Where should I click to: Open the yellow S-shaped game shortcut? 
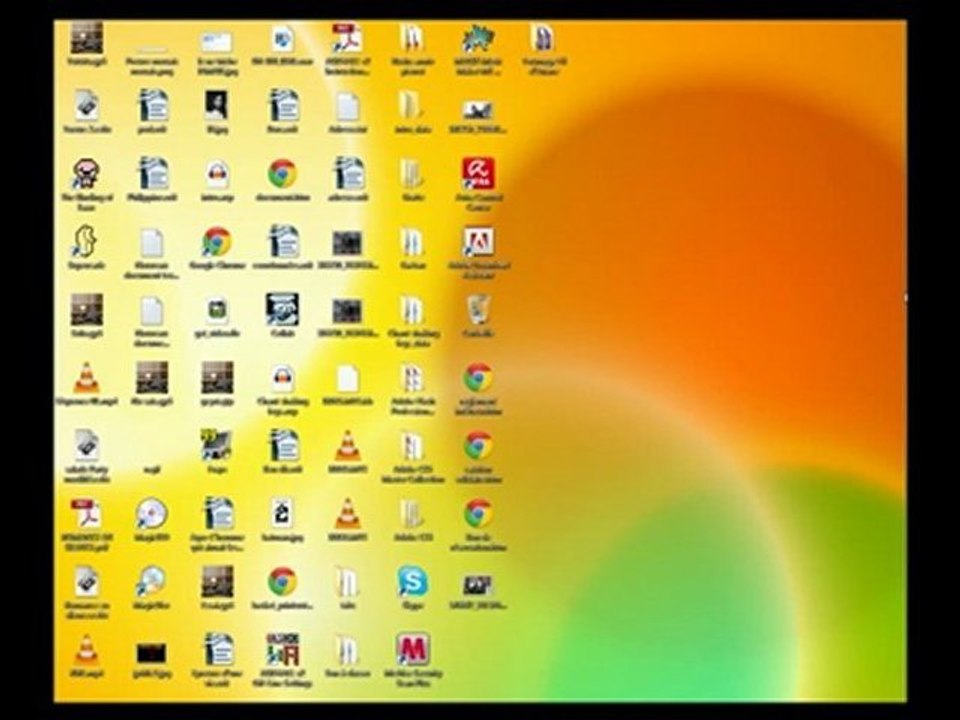[x=86, y=243]
